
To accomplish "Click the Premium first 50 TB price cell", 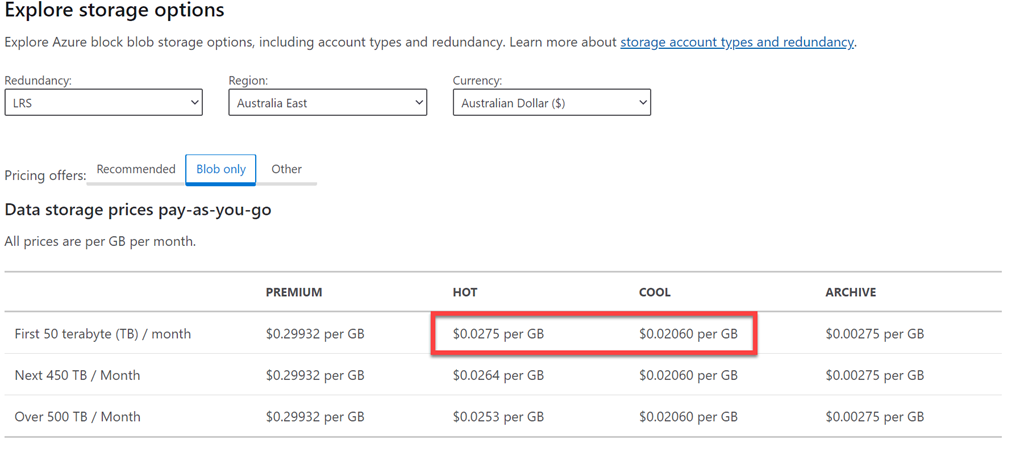I will click(315, 334).
